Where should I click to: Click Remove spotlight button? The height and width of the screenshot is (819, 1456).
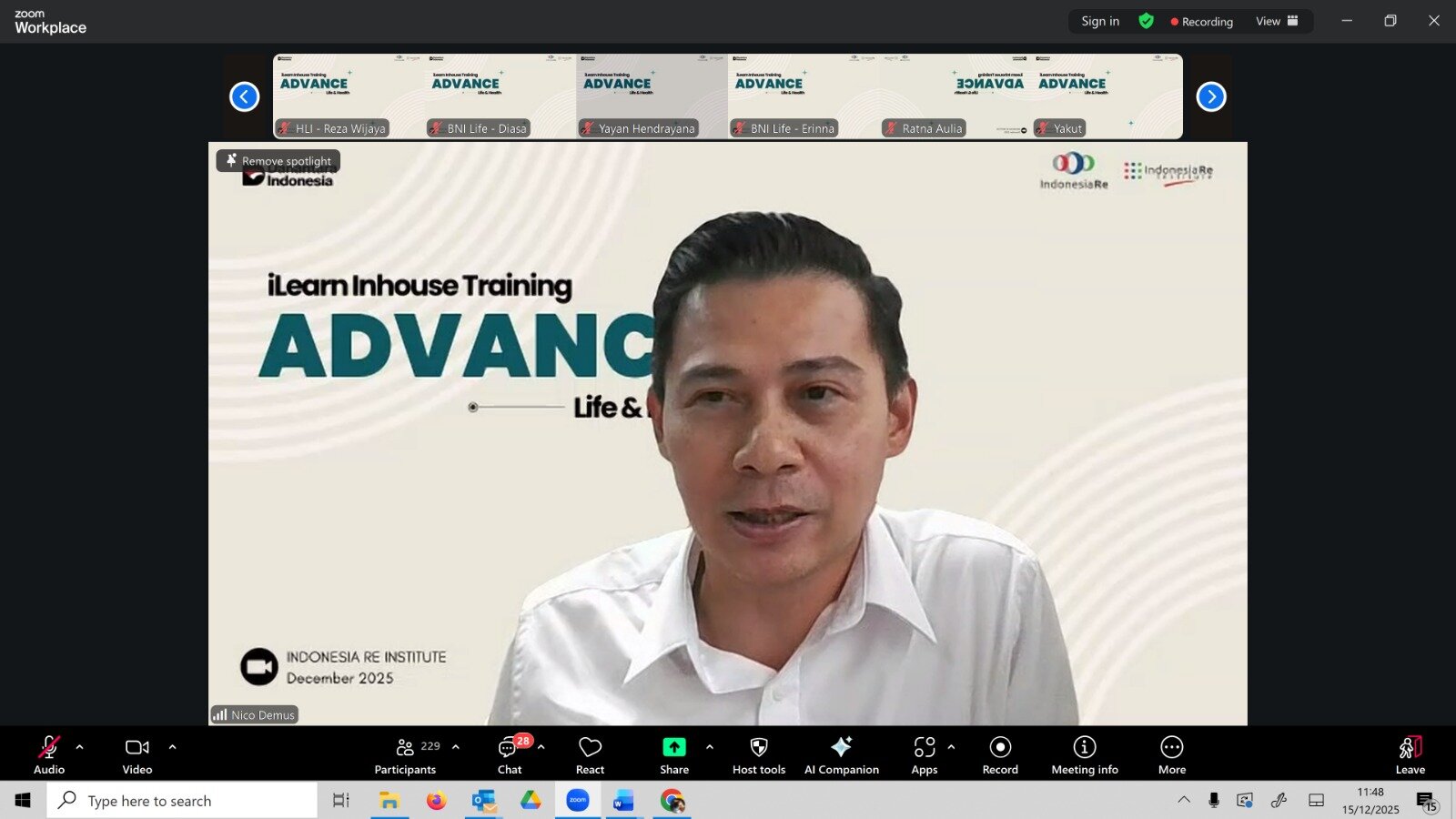[278, 161]
